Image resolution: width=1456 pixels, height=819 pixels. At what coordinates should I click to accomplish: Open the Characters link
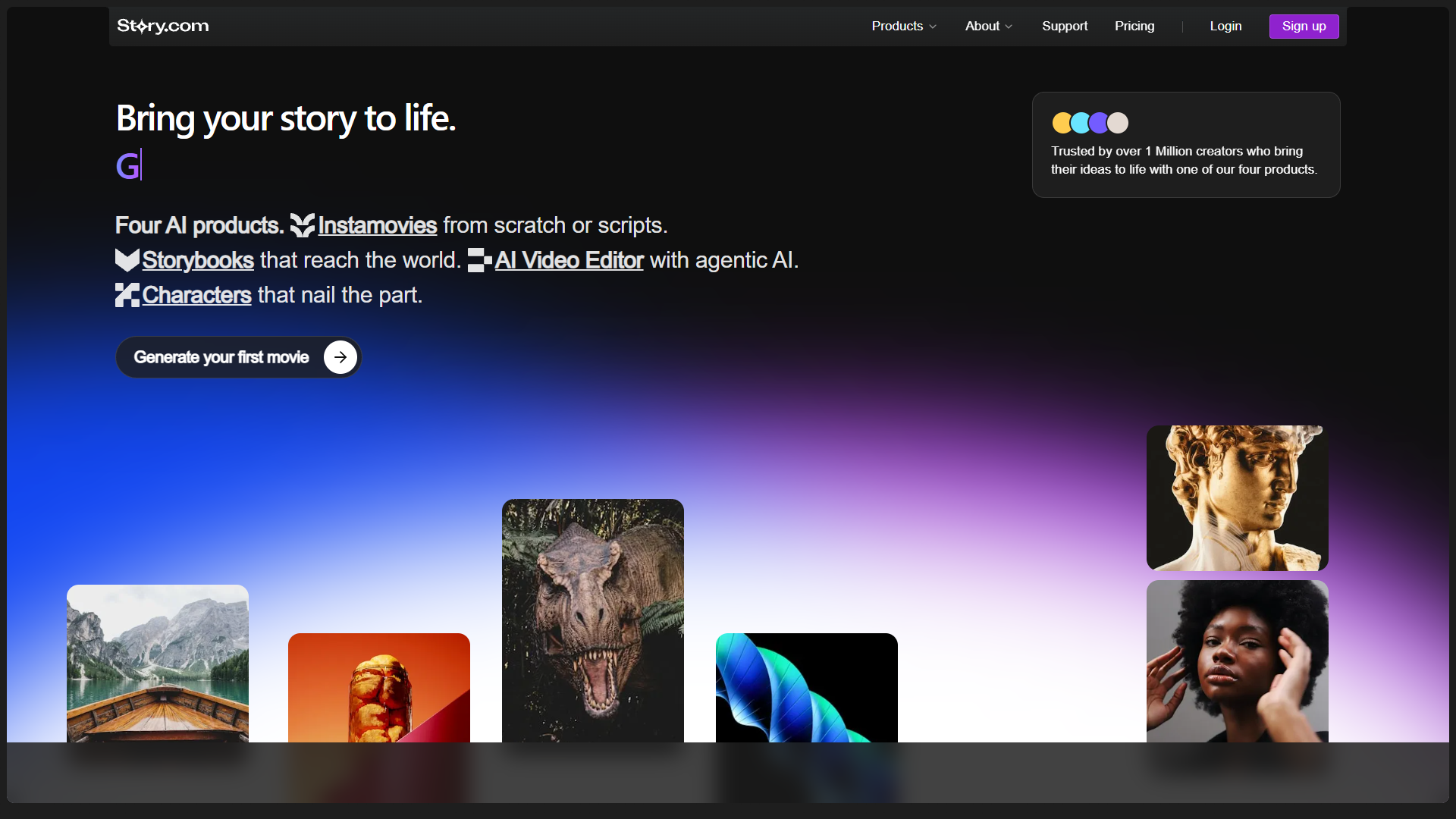(197, 295)
